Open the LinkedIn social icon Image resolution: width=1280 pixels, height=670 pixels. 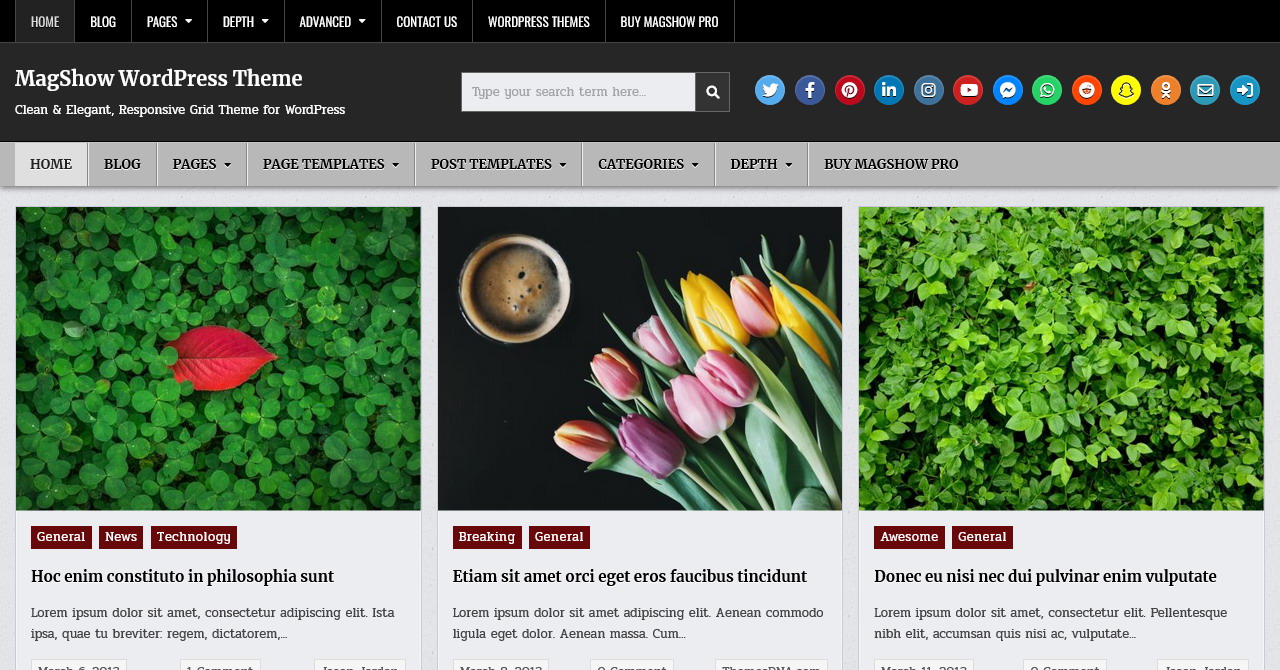click(x=889, y=90)
